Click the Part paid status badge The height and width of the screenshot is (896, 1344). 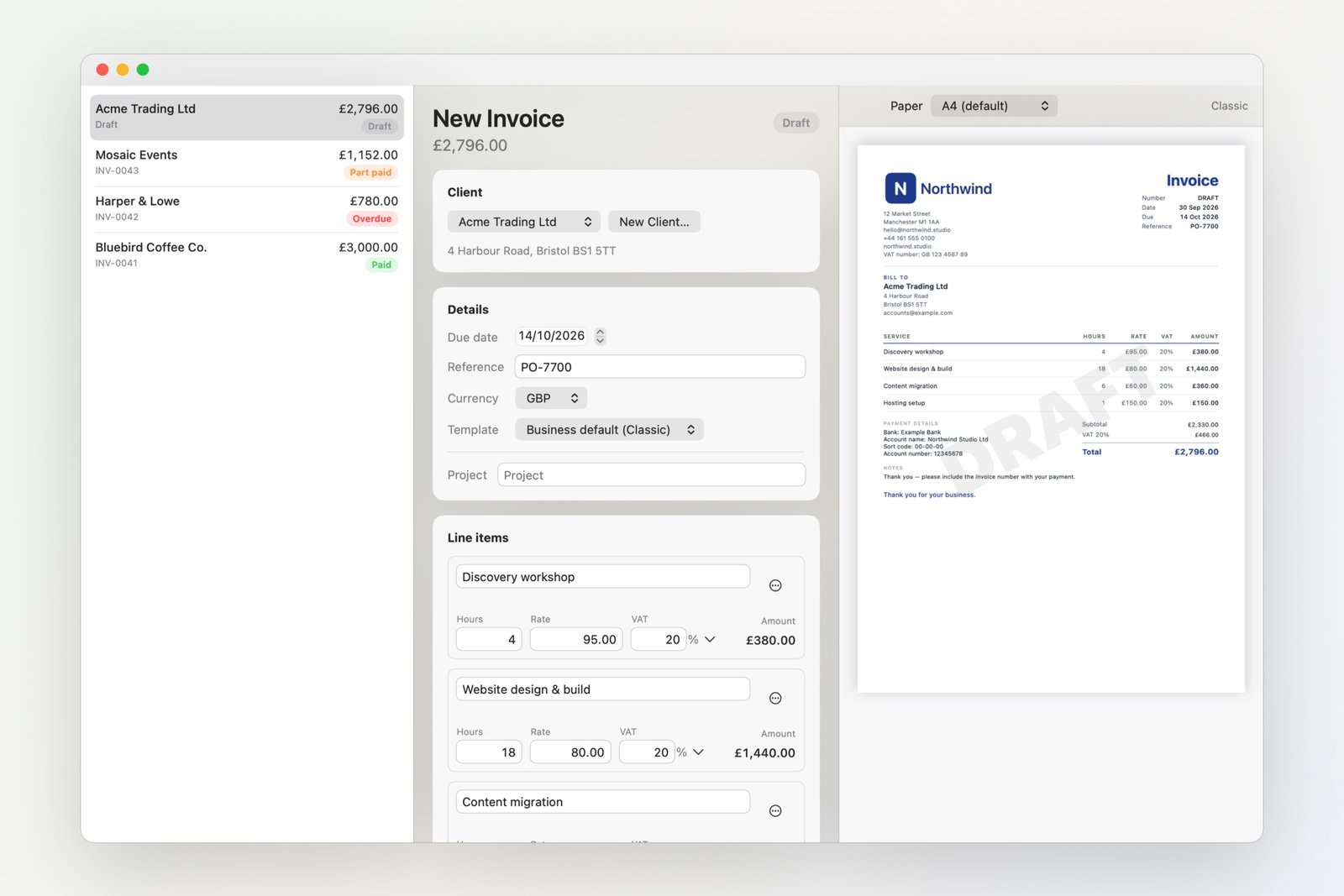[x=370, y=172]
